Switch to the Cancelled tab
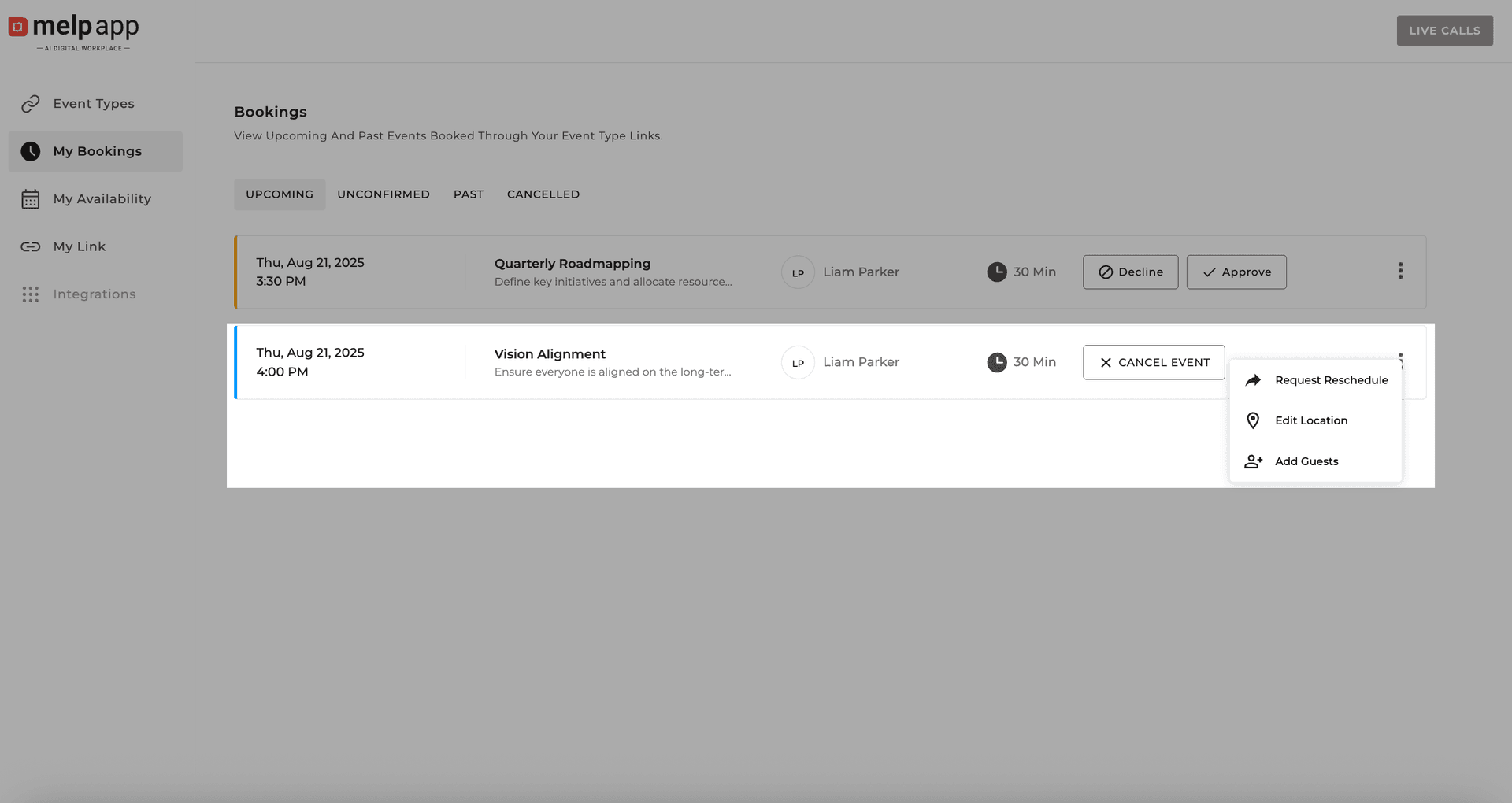 (543, 194)
